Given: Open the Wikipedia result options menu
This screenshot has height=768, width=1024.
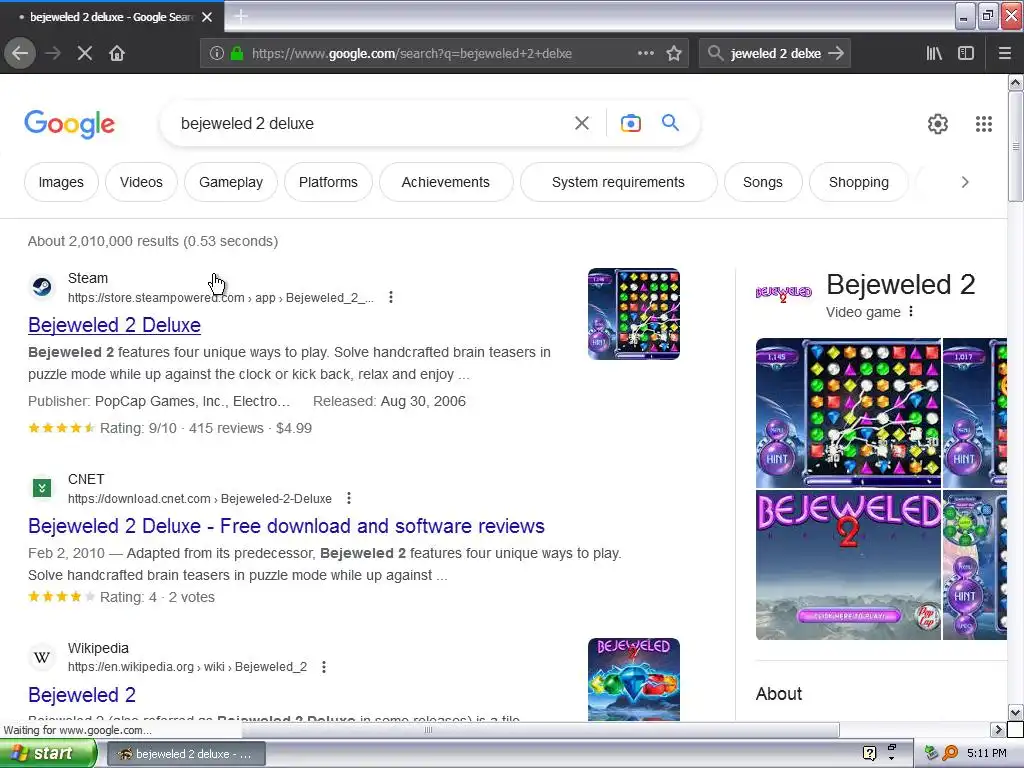Looking at the screenshot, I should click(x=324, y=667).
